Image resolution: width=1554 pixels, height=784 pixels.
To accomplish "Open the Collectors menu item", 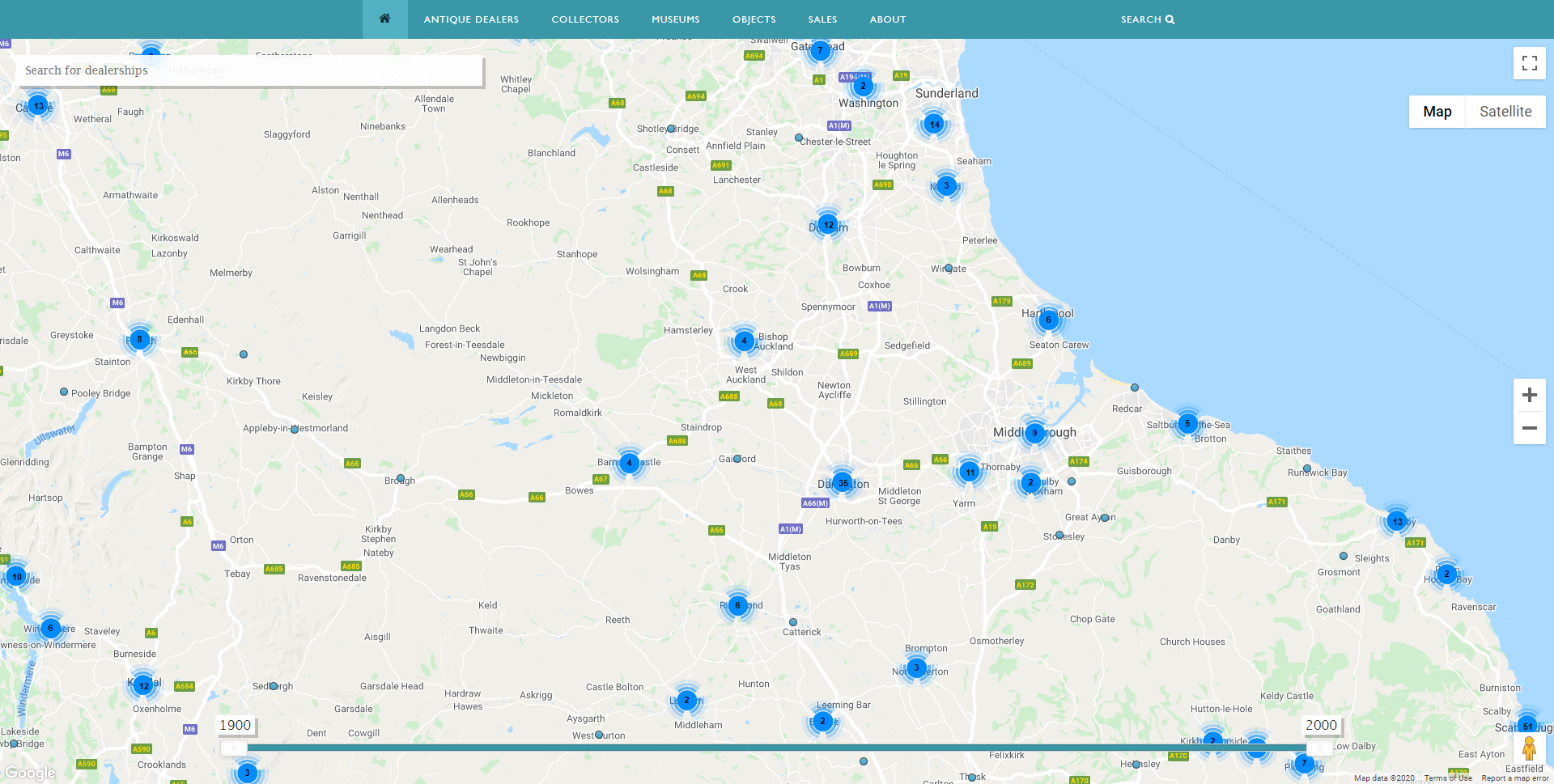I will [585, 19].
